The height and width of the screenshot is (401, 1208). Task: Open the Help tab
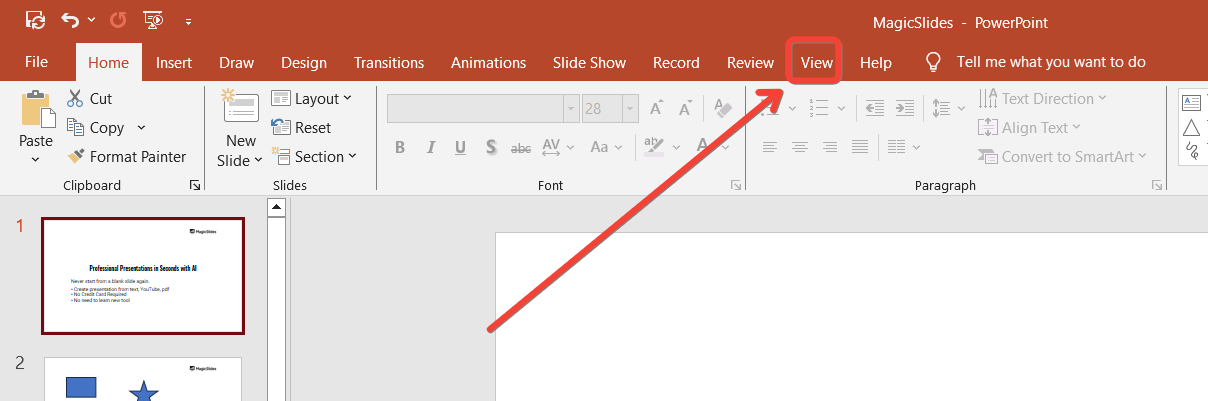(876, 62)
